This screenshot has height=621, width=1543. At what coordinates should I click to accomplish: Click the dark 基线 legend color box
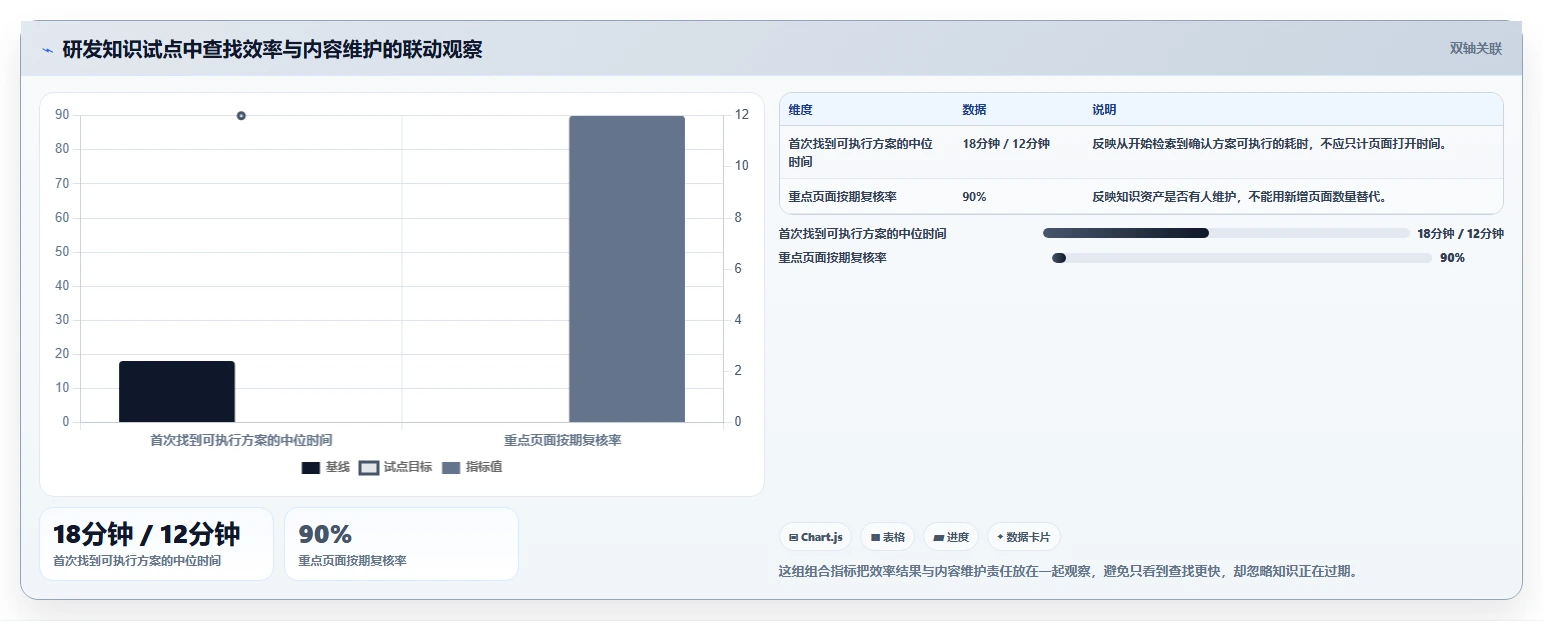pos(311,468)
